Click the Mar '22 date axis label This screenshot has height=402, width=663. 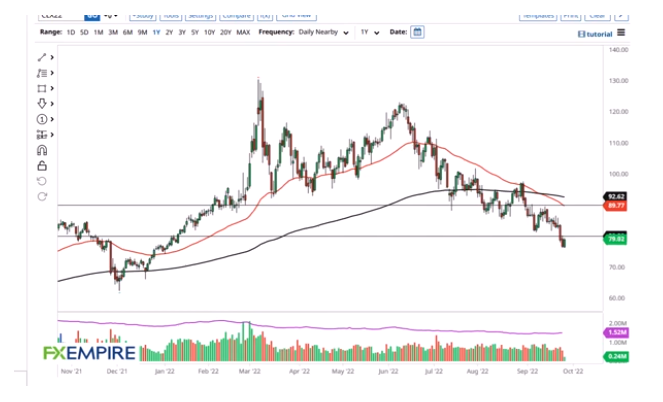pos(249,372)
